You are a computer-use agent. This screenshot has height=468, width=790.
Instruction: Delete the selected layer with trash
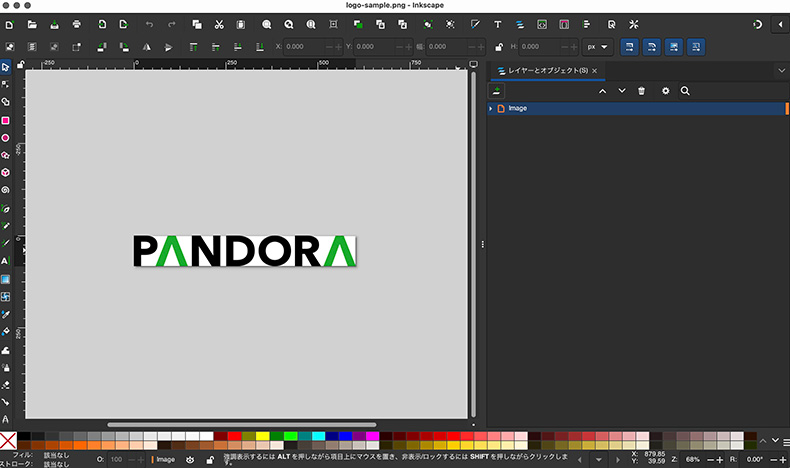[x=641, y=91]
